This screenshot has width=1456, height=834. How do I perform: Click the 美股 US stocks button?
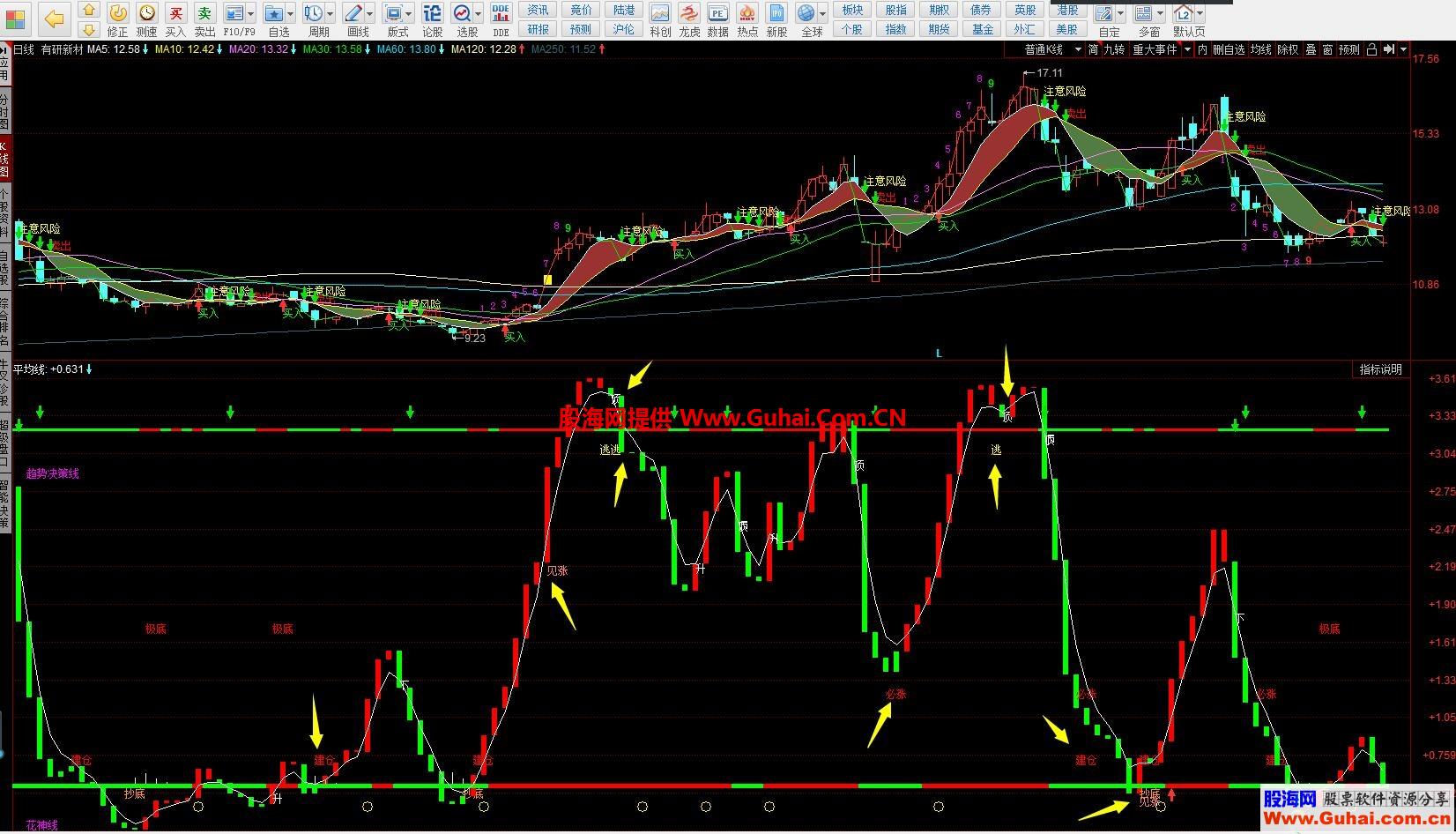pyautogui.click(x=1067, y=29)
